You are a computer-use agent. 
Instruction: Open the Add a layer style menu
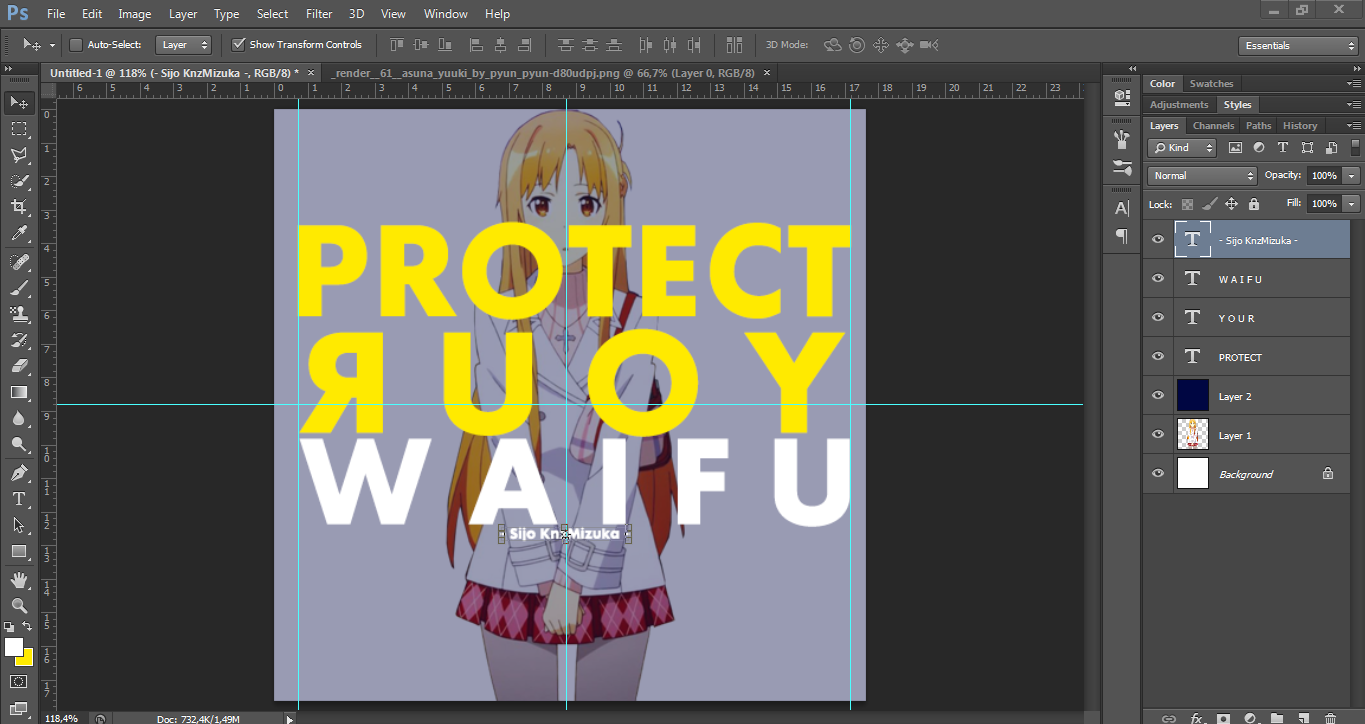[1197, 717]
